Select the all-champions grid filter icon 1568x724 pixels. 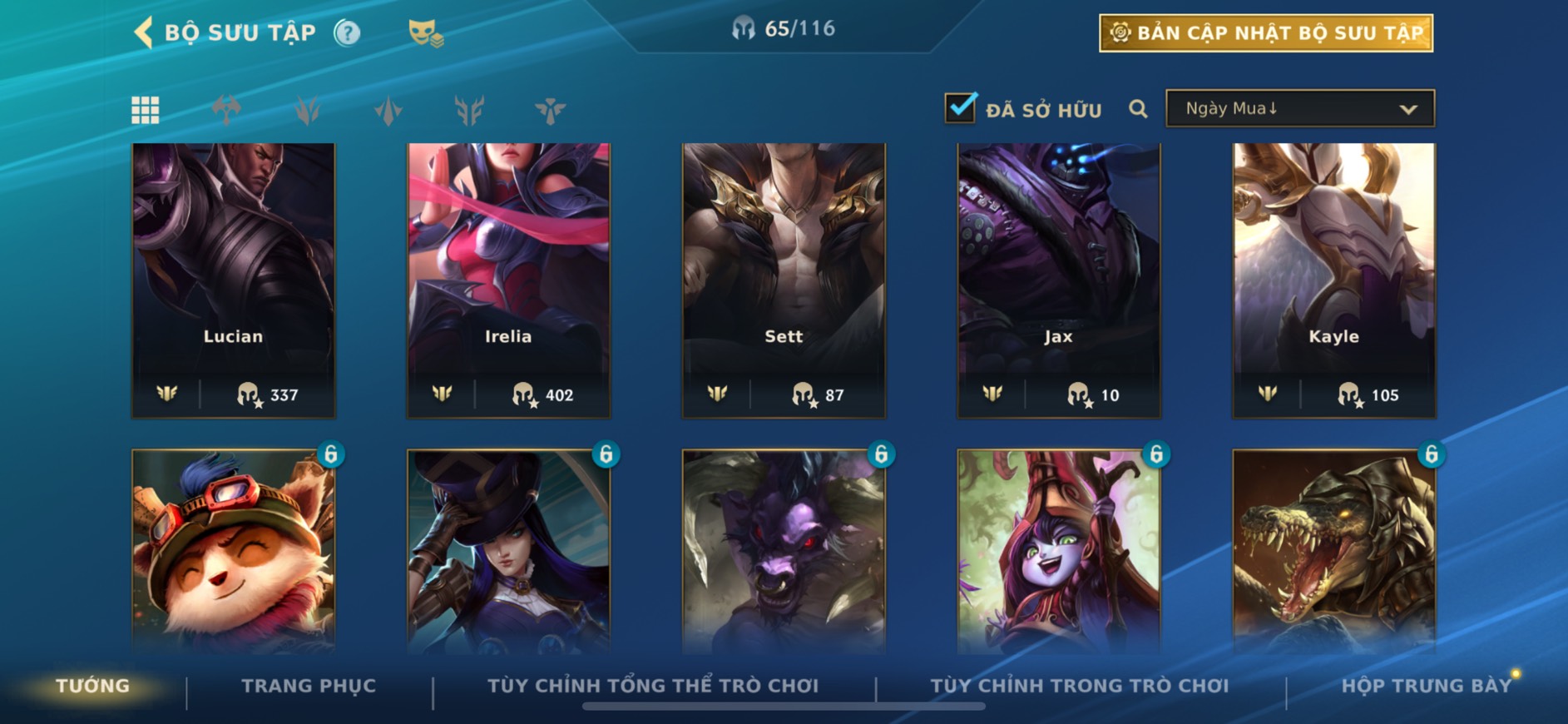tap(146, 110)
